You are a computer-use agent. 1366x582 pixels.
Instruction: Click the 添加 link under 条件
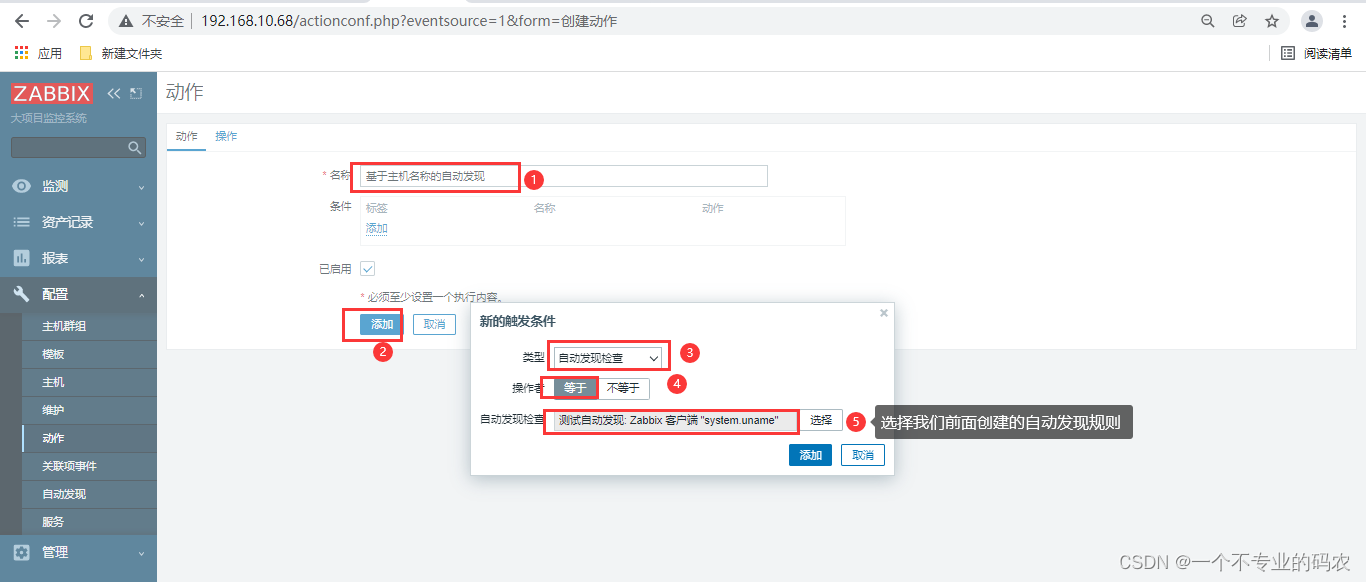point(376,228)
